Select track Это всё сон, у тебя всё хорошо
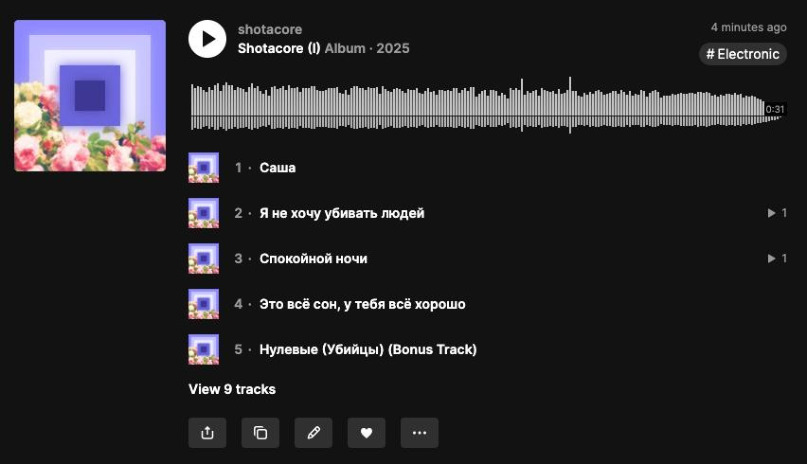Viewport: 807px width, 464px height. (x=487, y=304)
